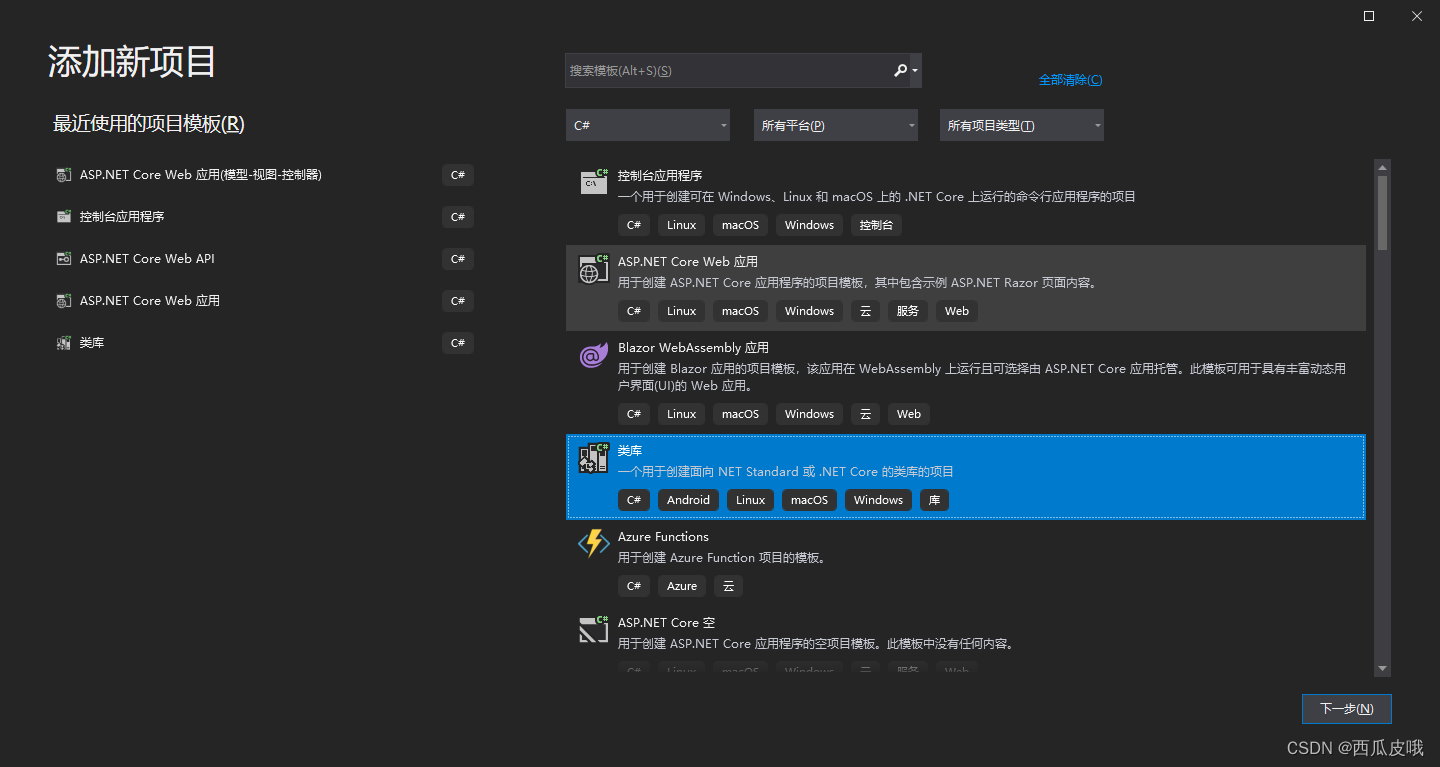The height and width of the screenshot is (767, 1440).
Task: Open the 所有项目类型 project type dropdown
Action: click(x=1020, y=124)
